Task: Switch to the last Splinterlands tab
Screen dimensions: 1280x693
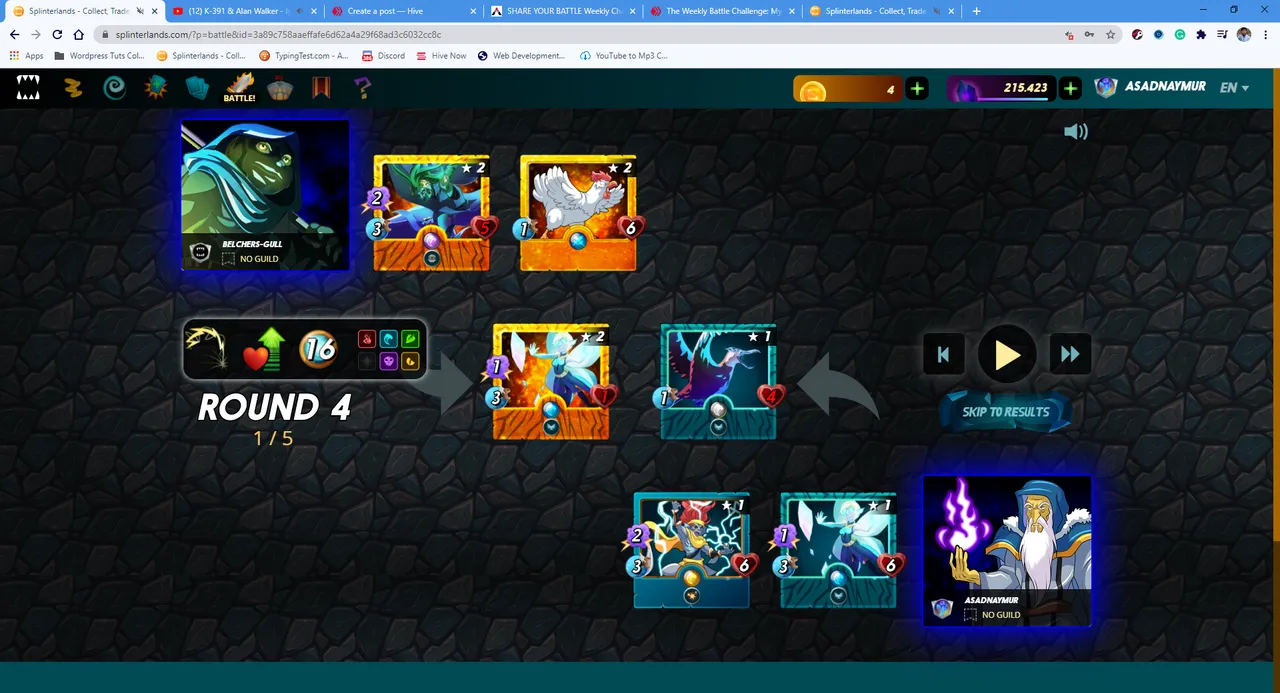Action: click(882, 11)
